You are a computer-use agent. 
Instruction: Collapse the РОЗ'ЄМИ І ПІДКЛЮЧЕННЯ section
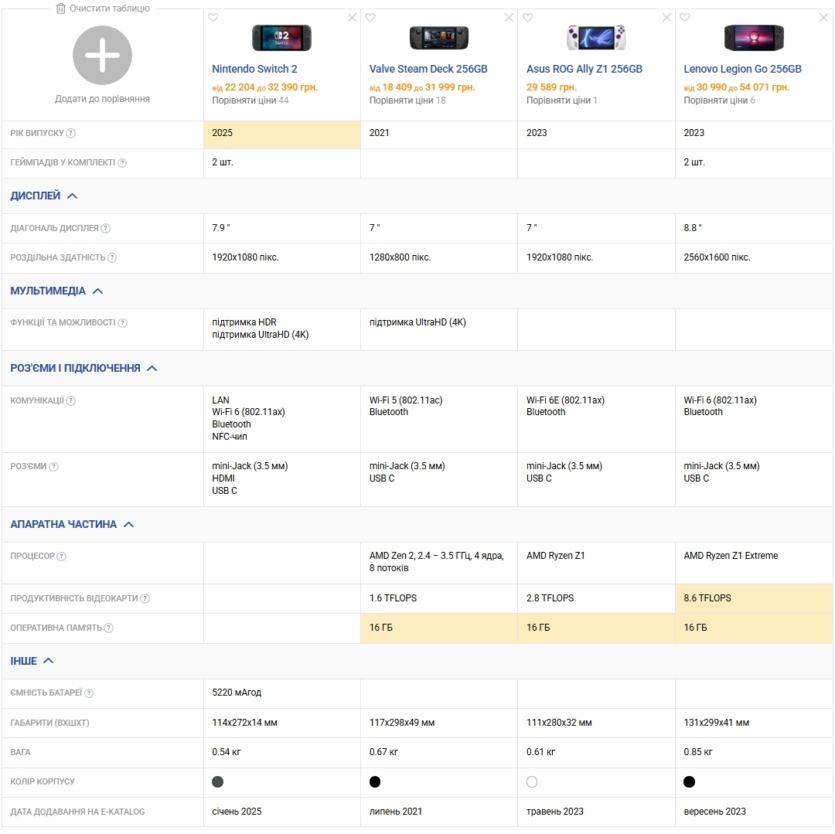point(84,368)
